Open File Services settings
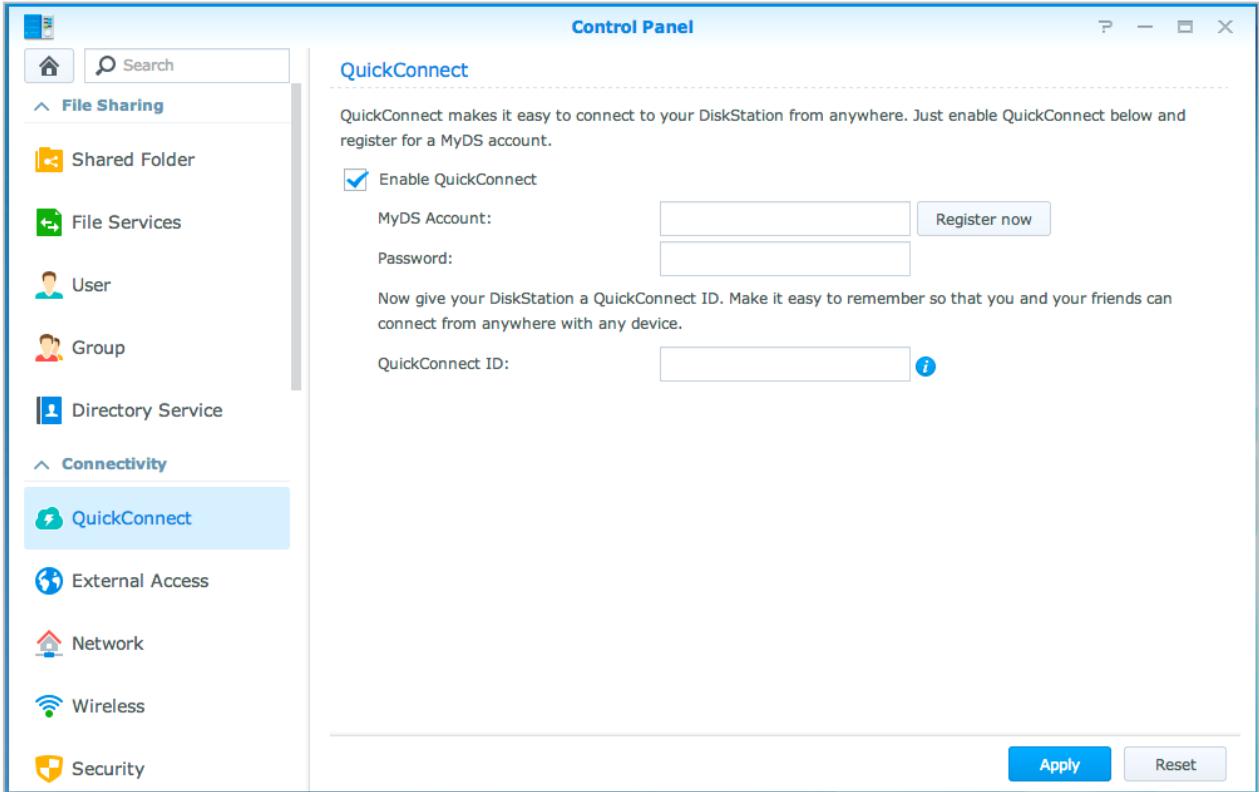The height and width of the screenshot is (792, 1259). 157,222
